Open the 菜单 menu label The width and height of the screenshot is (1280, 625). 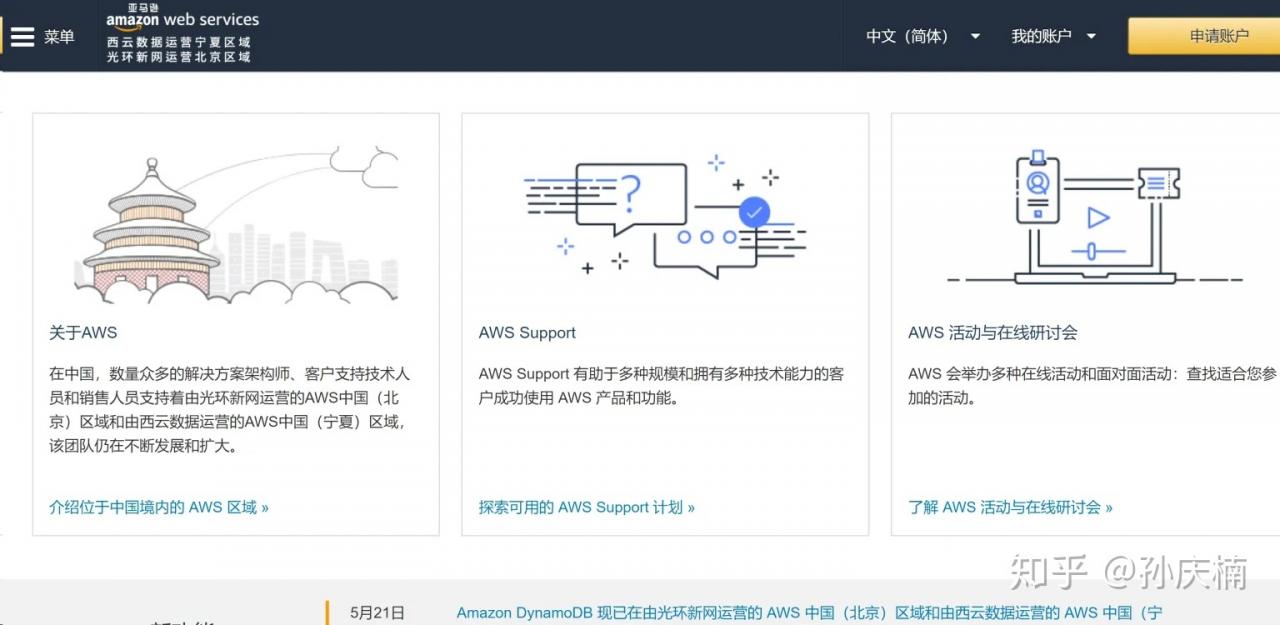click(59, 37)
